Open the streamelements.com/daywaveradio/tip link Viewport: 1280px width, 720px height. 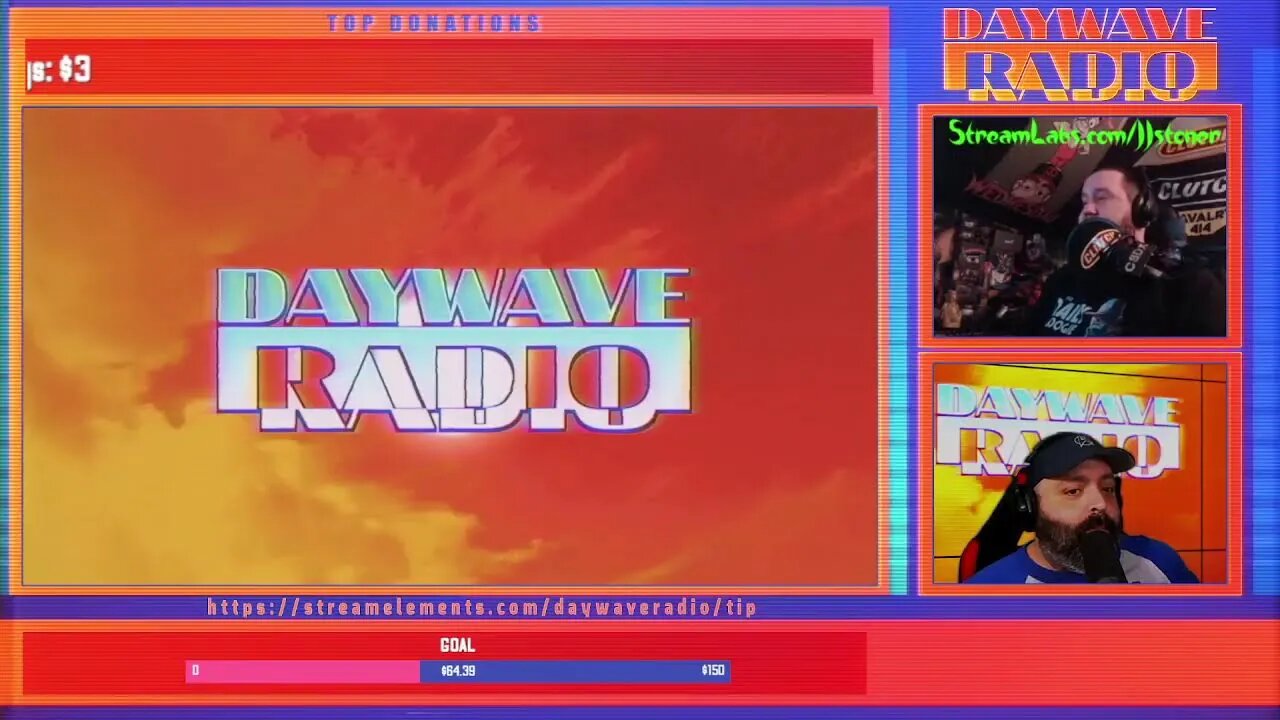tap(482, 607)
